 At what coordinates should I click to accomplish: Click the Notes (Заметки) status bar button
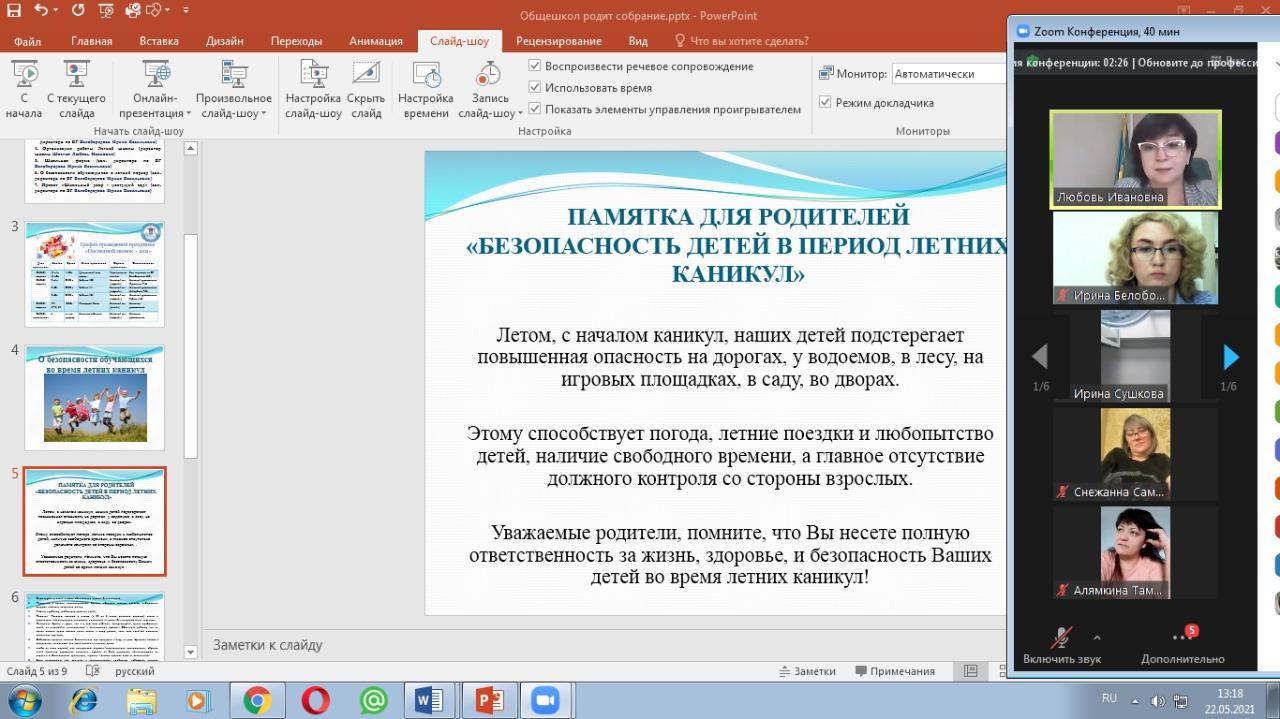806,671
